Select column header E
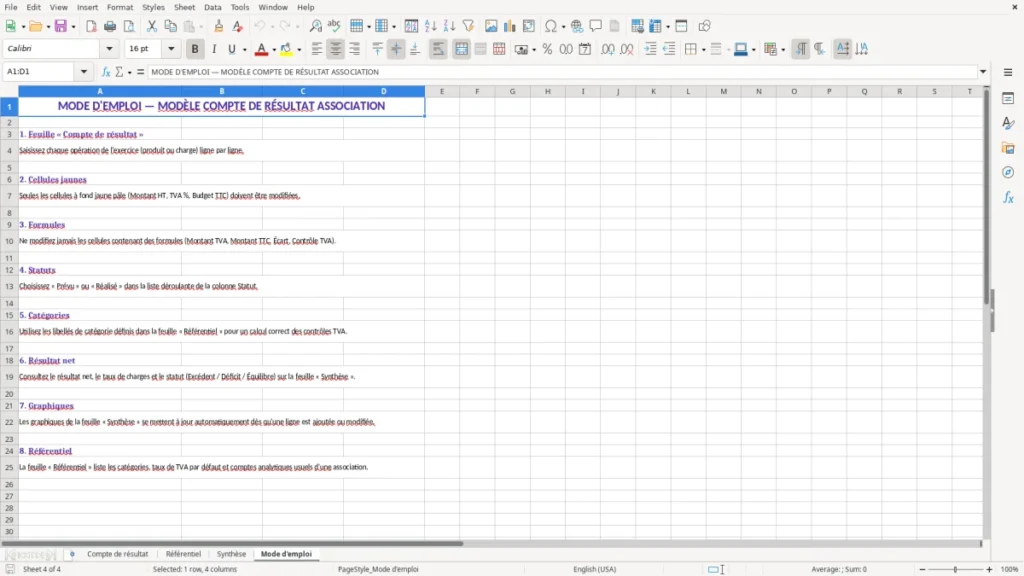 pos(441,91)
